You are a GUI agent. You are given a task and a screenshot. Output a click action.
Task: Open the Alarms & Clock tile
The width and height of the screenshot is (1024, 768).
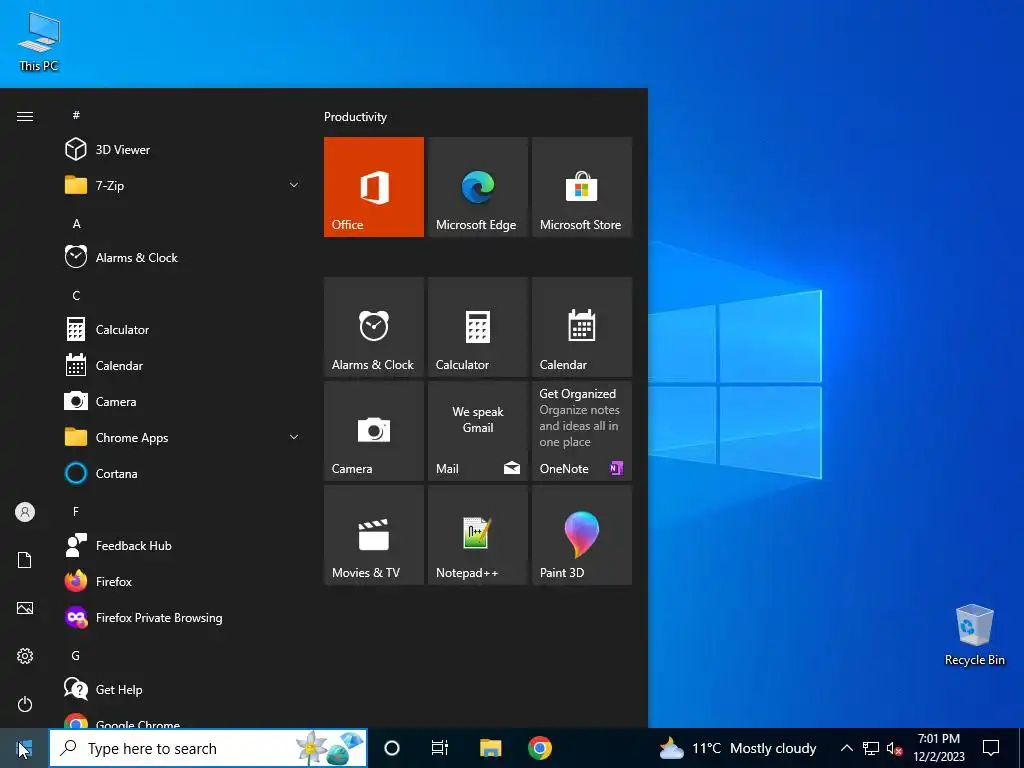(x=374, y=327)
